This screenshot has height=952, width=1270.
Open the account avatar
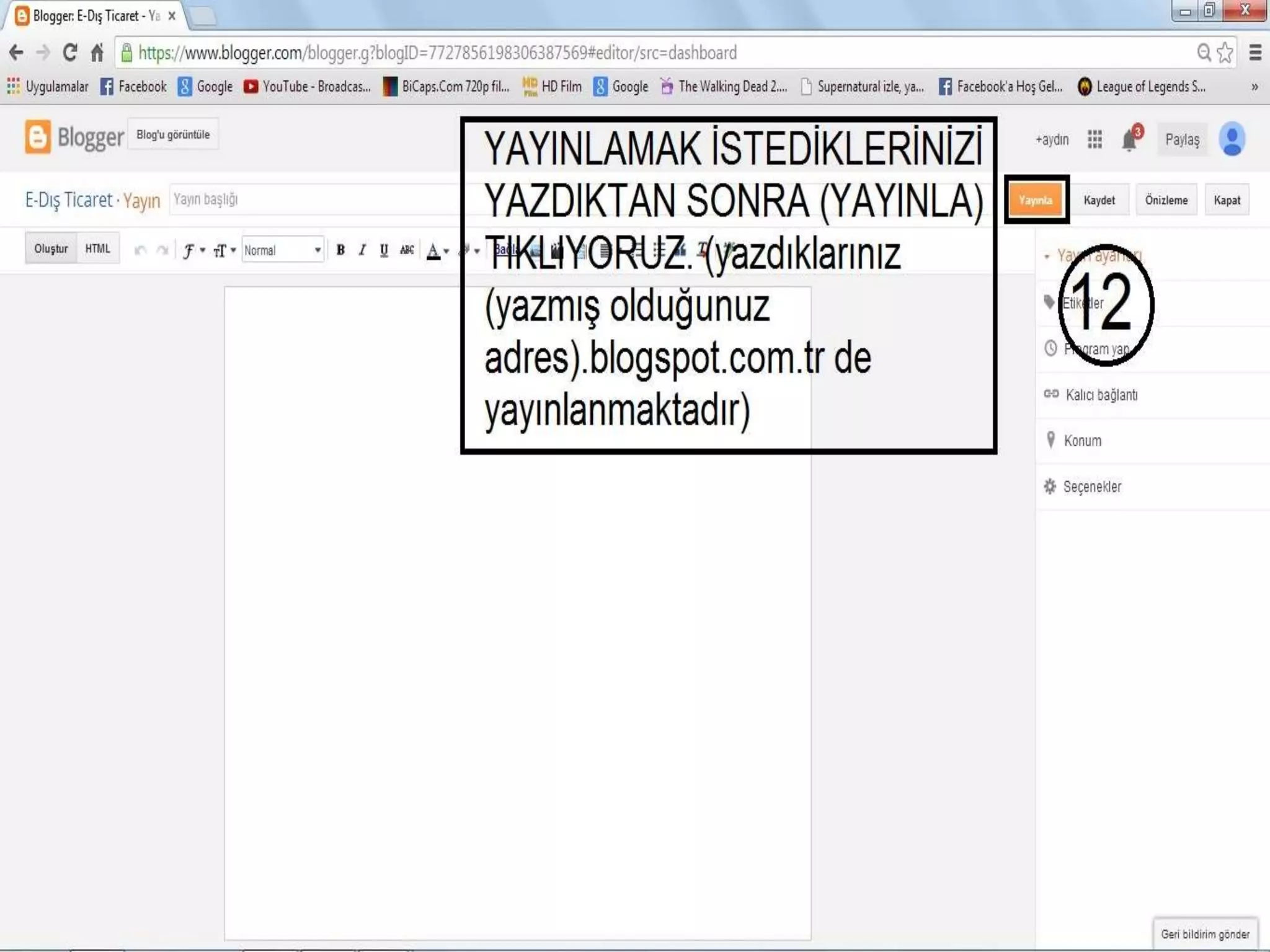1232,139
